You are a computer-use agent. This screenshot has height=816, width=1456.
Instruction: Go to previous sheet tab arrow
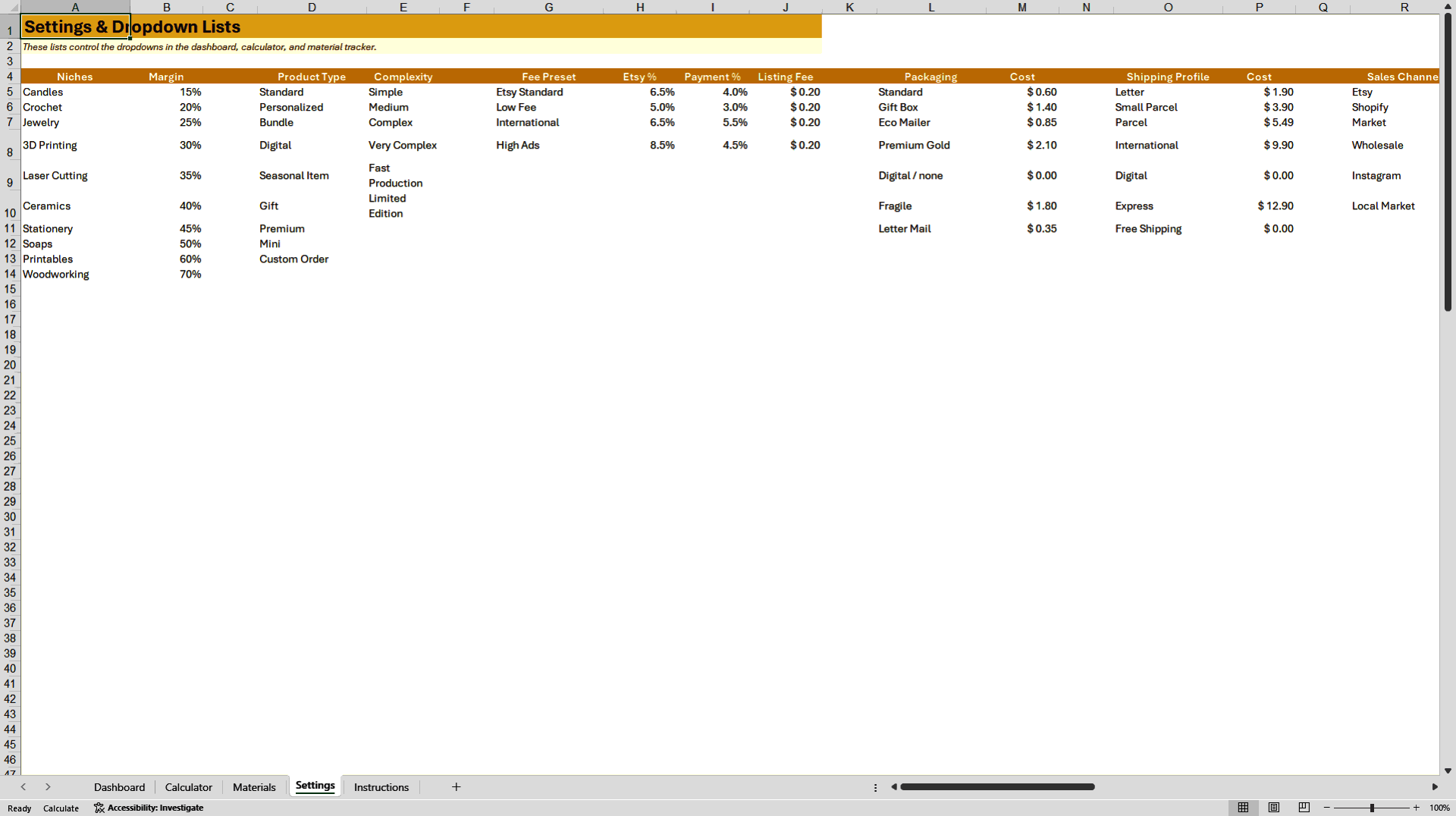click(24, 787)
